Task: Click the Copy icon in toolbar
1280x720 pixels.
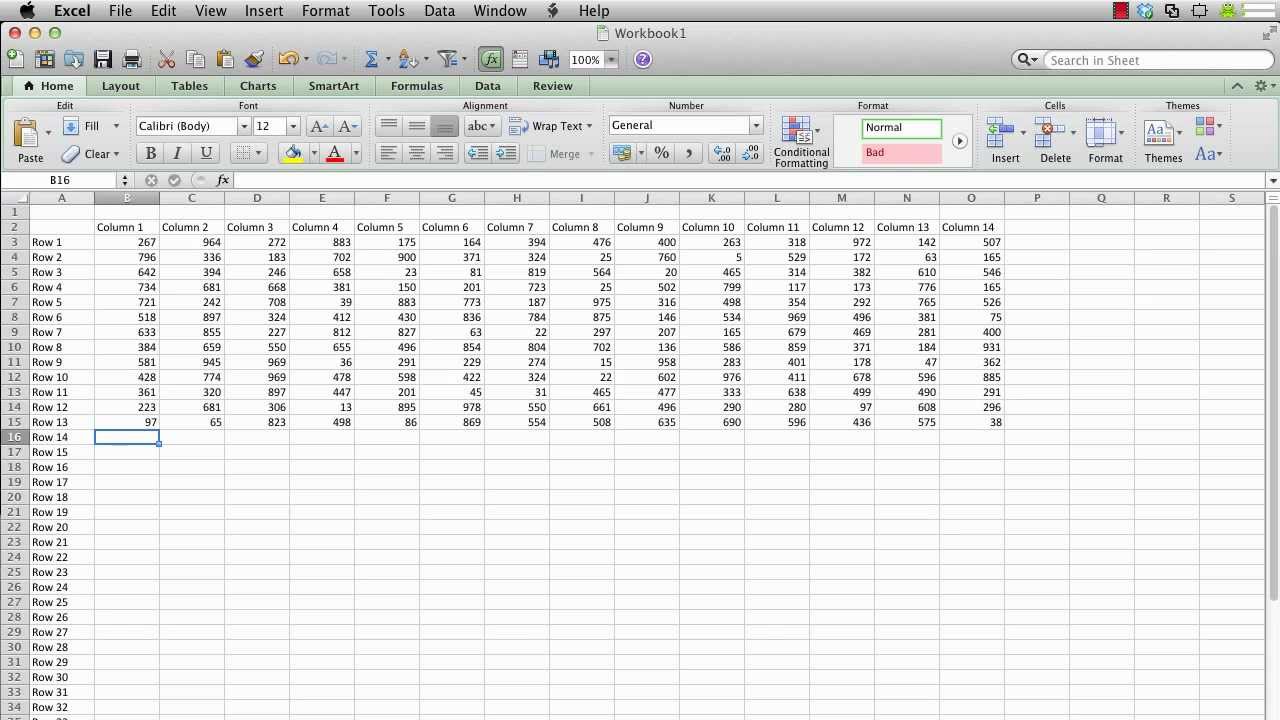Action: (195, 60)
